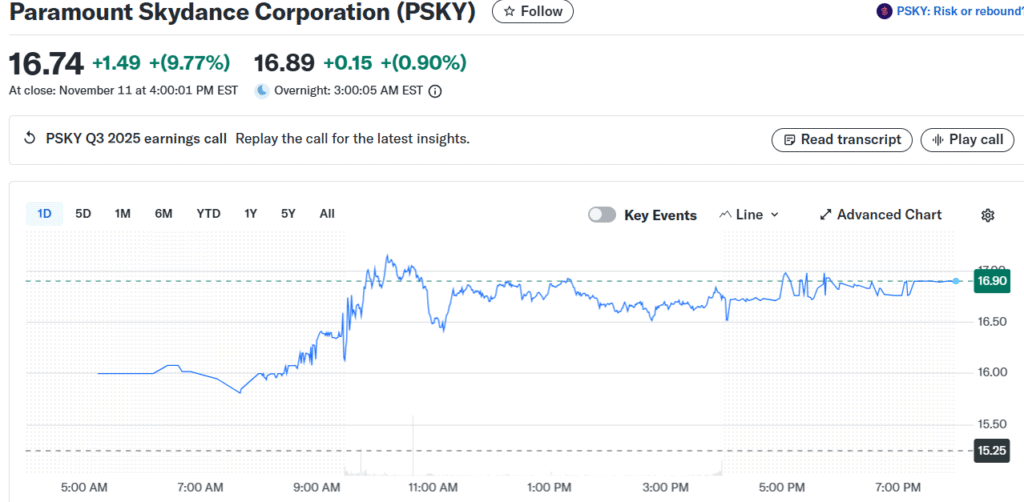Click the PSKY purple logo icon
Screen dimensions: 1024x502
884,11
